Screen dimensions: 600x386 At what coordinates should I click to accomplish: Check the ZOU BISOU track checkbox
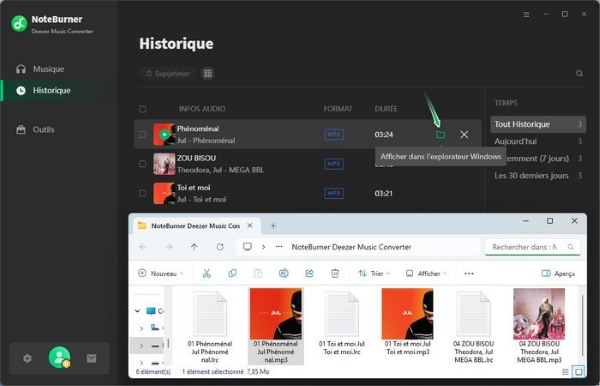click(142, 164)
